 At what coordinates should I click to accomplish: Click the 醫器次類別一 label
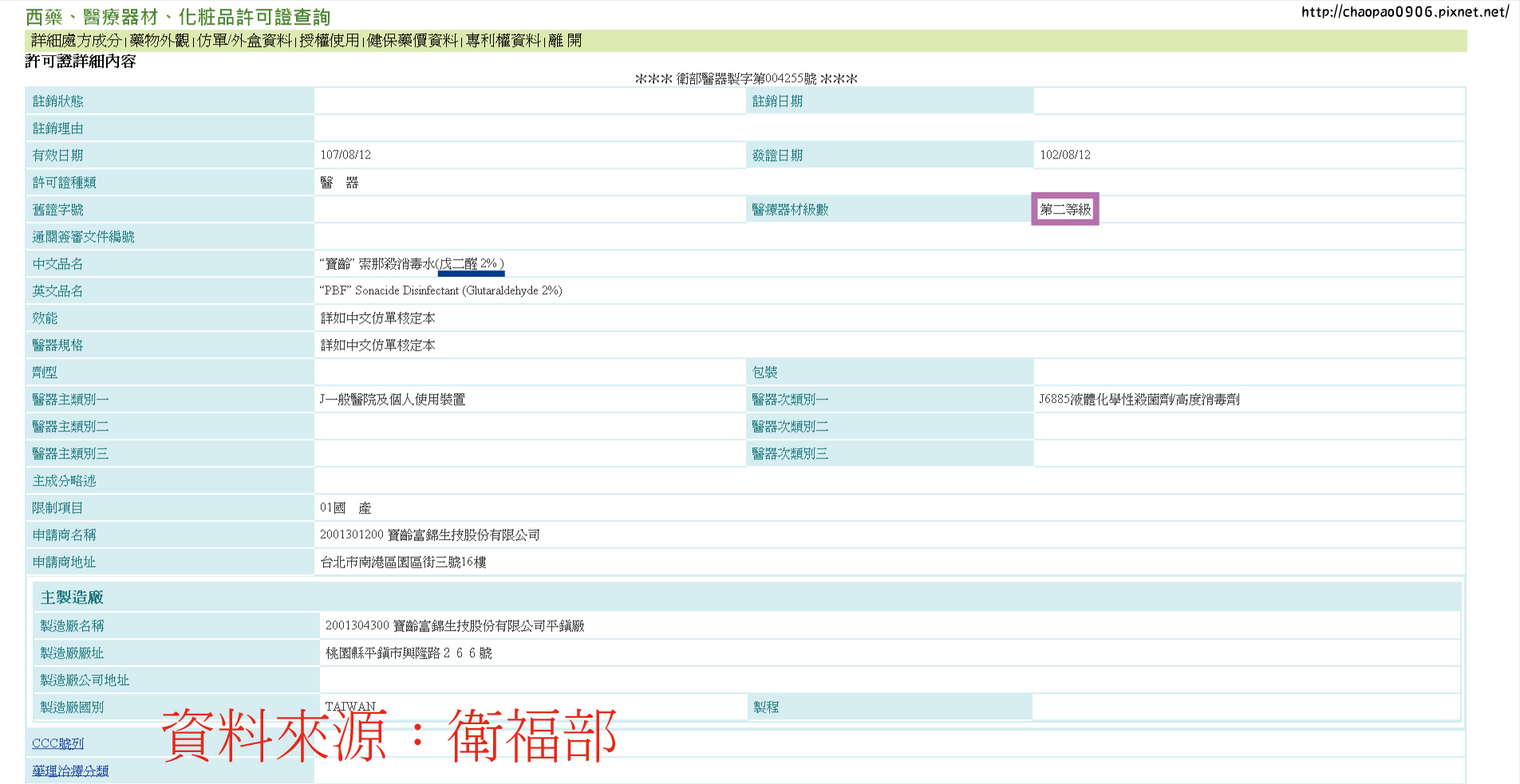pyautogui.click(x=791, y=400)
